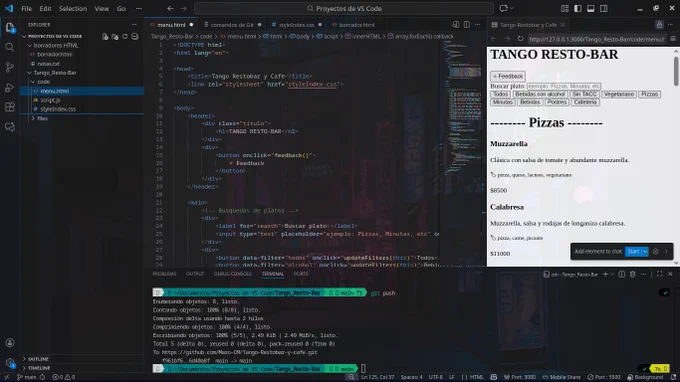Open the View menu
680x382 pixels.
tap(102, 8)
